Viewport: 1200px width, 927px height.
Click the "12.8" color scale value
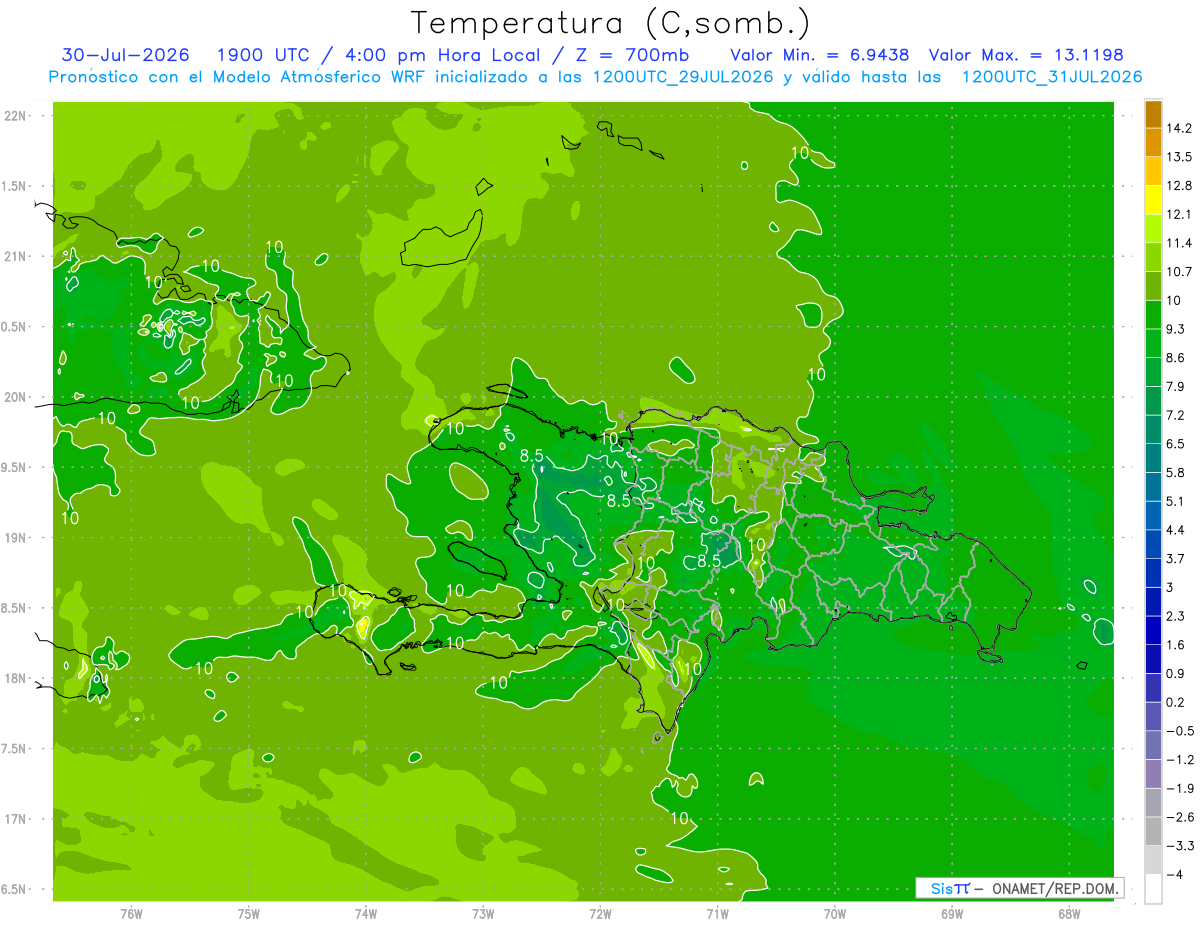pyautogui.click(x=1181, y=186)
